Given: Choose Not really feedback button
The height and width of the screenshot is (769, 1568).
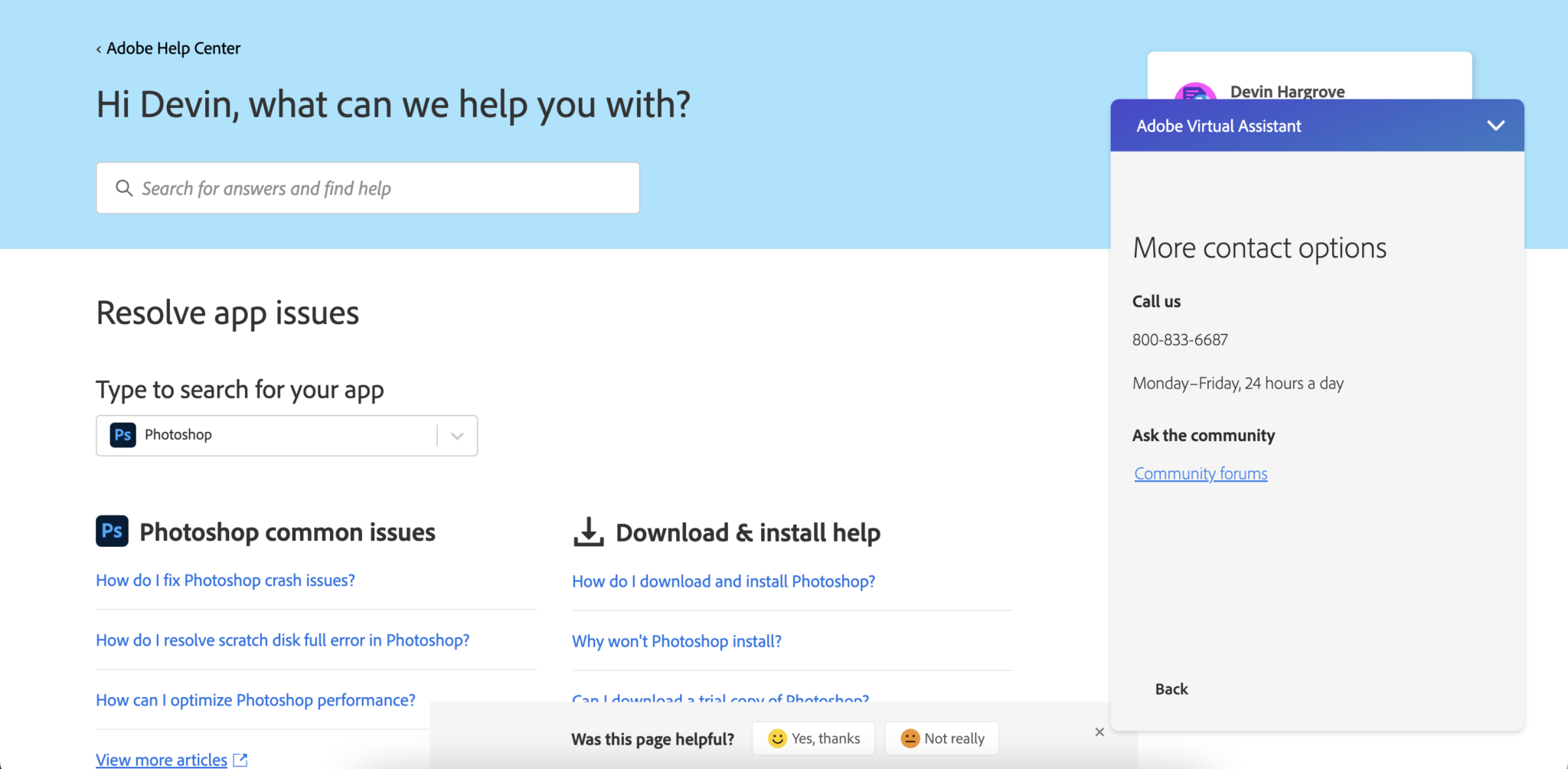Looking at the screenshot, I should click(x=942, y=738).
